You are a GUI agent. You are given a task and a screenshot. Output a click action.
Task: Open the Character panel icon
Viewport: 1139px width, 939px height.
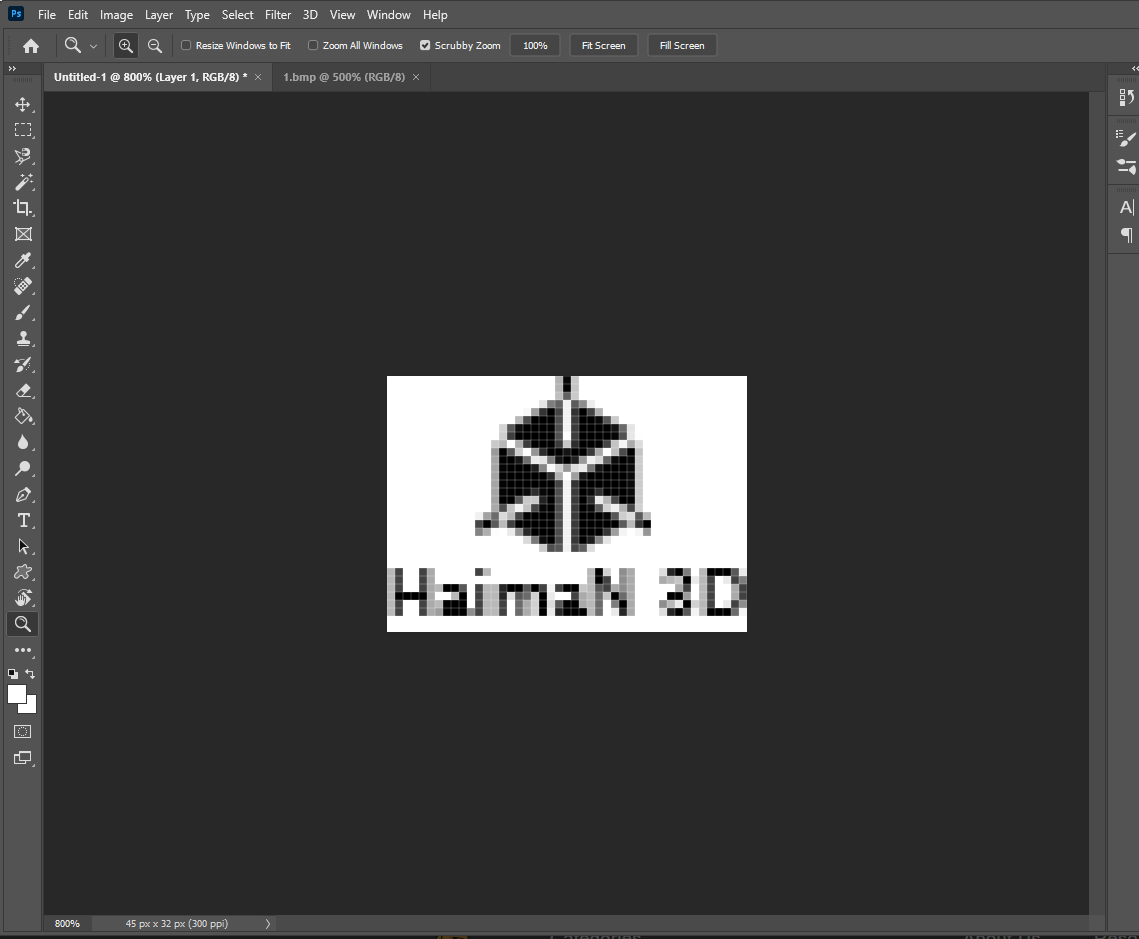click(x=1126, y=208)
